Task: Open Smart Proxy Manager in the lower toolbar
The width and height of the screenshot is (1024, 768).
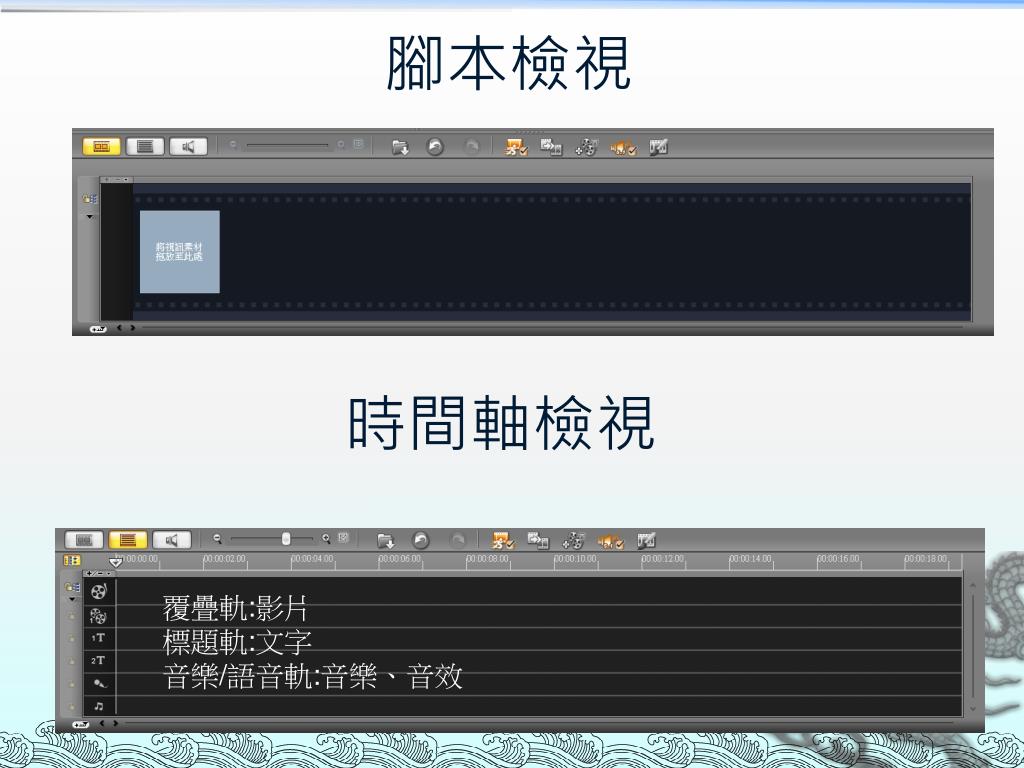Action: coord(502,541)
